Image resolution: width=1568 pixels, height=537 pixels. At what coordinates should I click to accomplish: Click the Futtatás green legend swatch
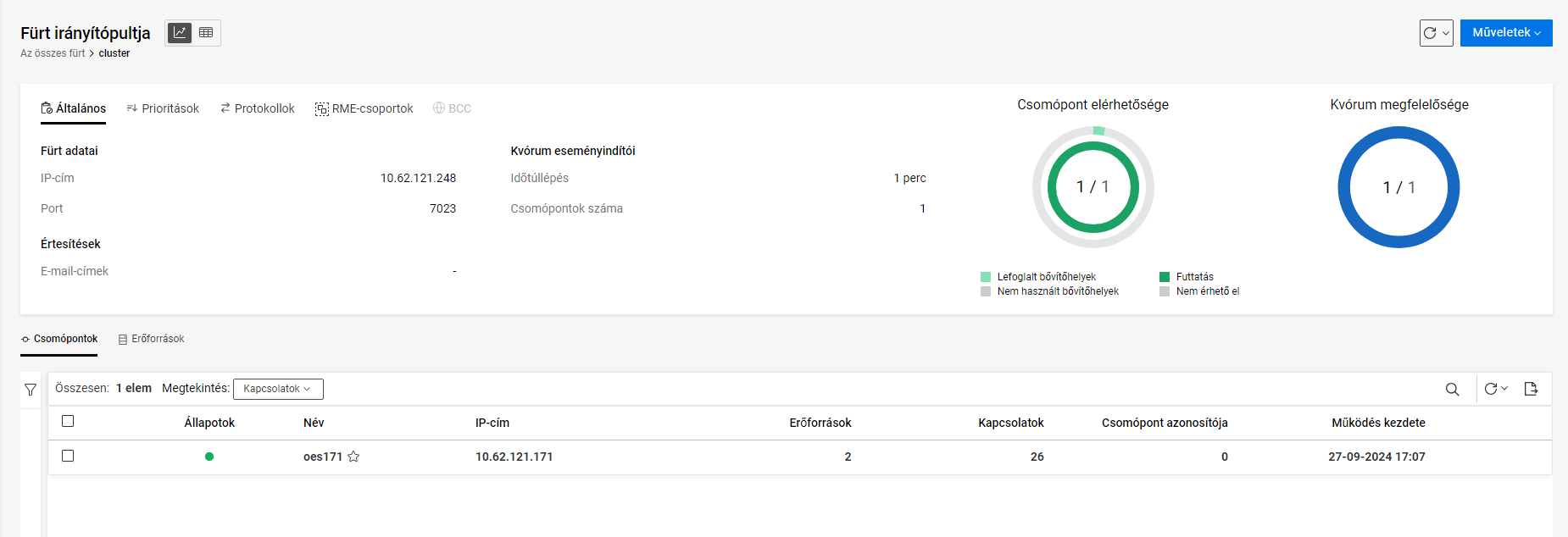click(x=1165, y=277)
